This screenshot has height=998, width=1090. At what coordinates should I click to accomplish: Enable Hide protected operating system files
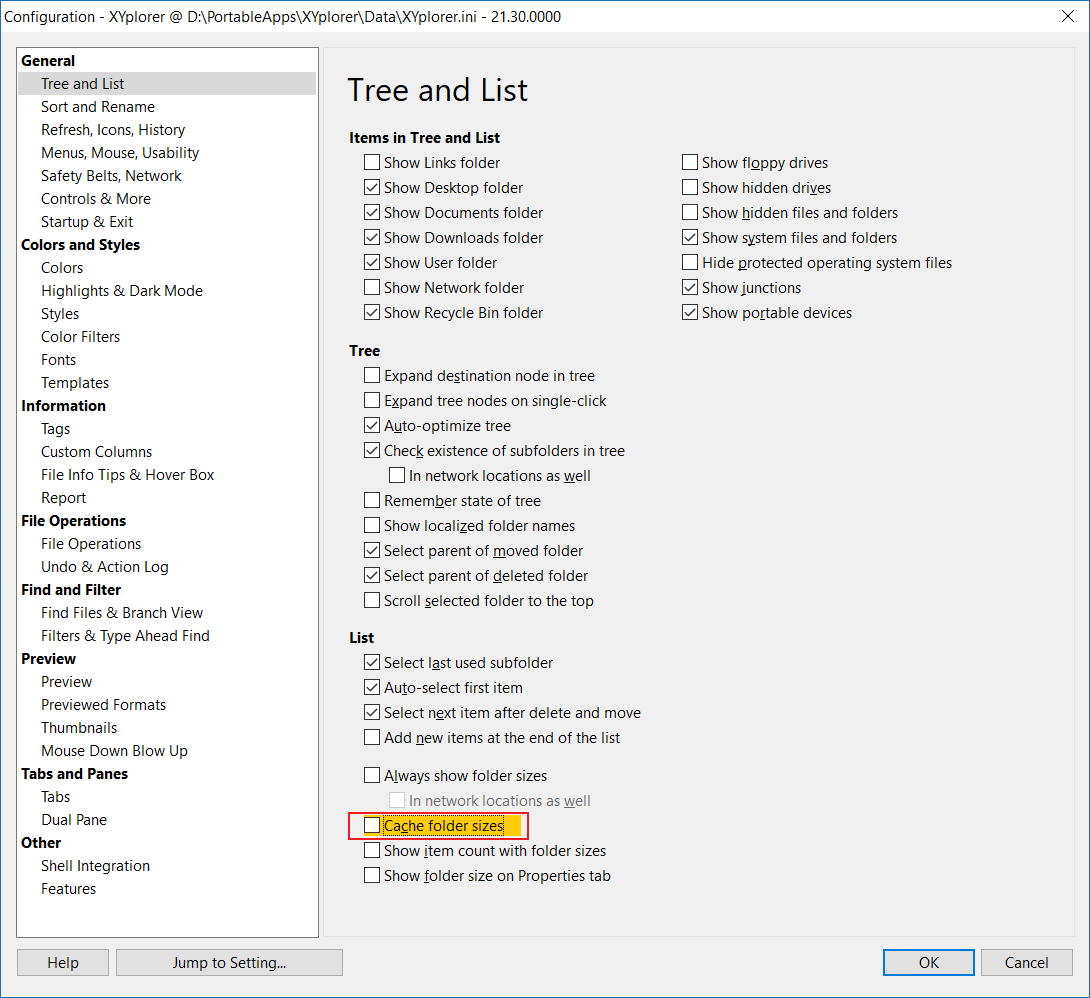point(689,262)
